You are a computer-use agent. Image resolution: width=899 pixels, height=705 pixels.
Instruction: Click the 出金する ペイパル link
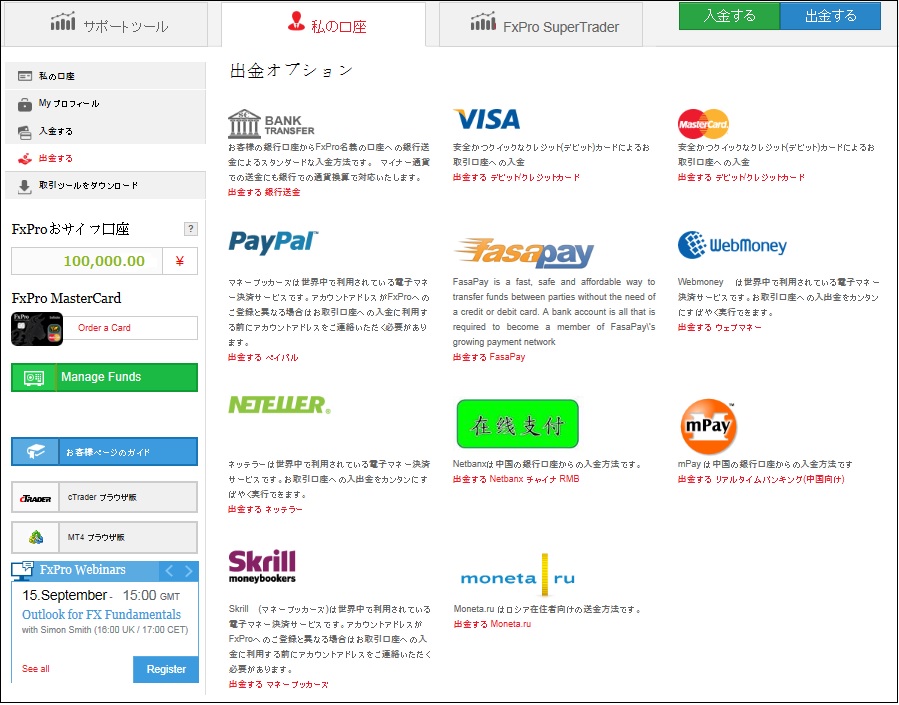pos(263,358)
